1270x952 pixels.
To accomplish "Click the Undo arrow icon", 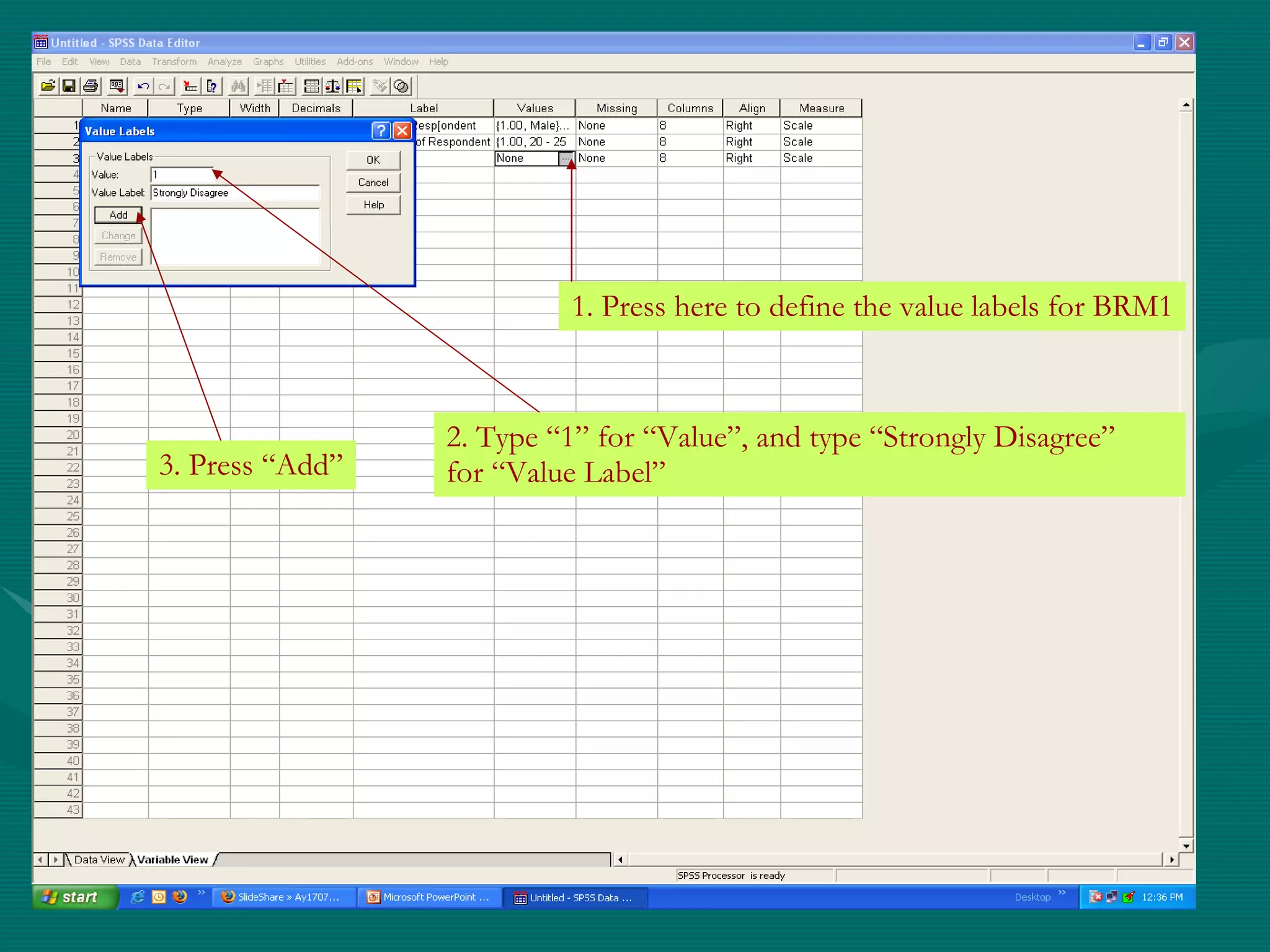I will [143, 86].
